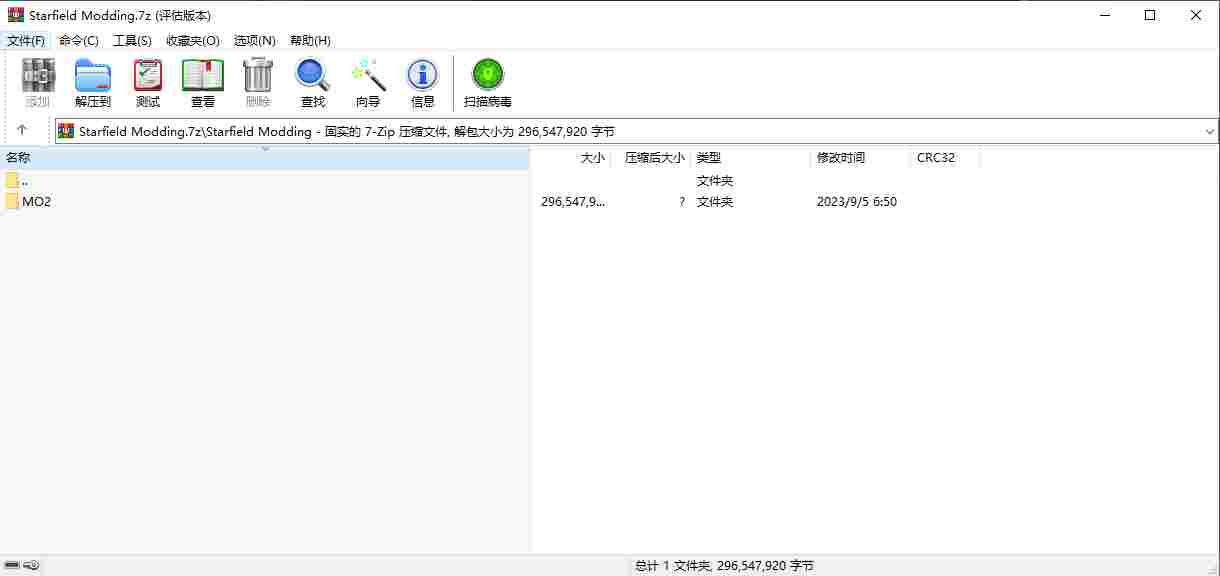Sort by the 名称 column header
Screen dimensions: 1220x576
pyautogui.click(x=265, y=158)
